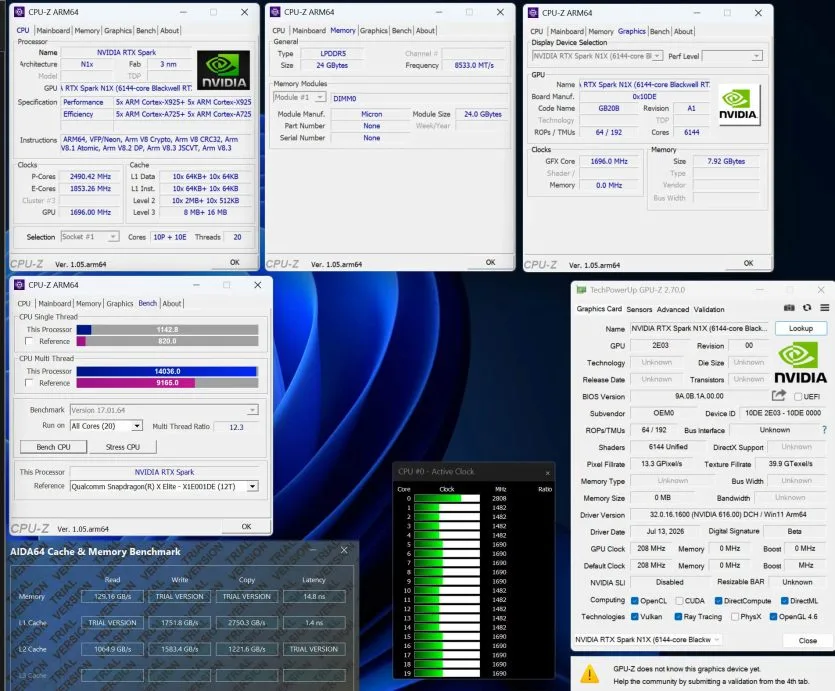Click the Bus Interface question mark icon
Viewport: 835px width, 691px height.
pos(824,430)
